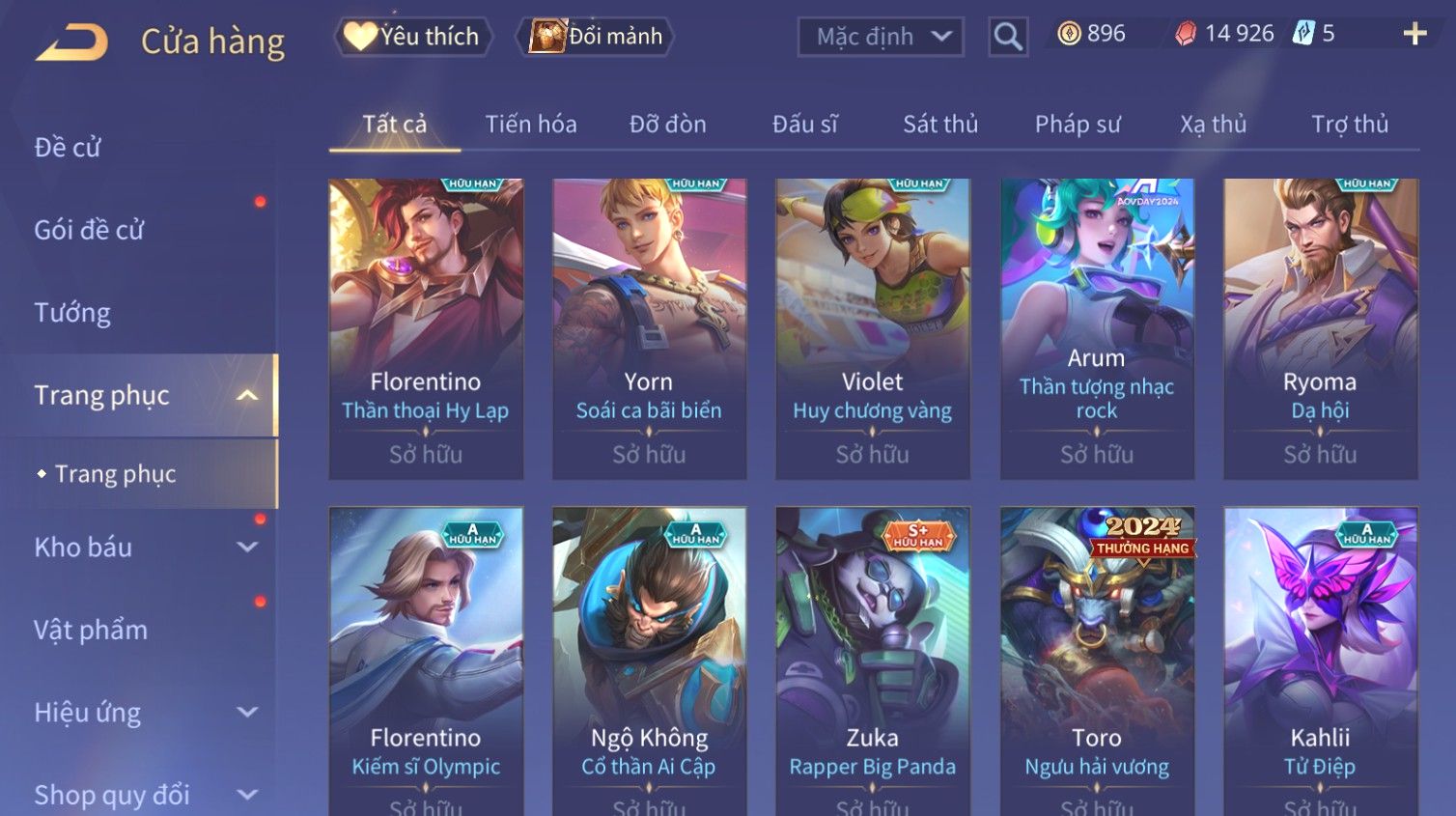Viewport: 1456px width, 816px height.
Task: Expand the Kho báu sidebar section
Action: coord(247,547)
